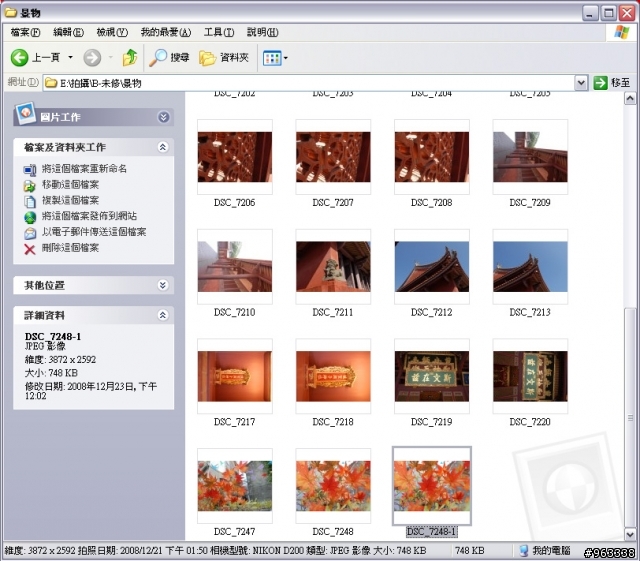Image resolution: width=640 pixels, height=561 pixels.
Task: Click the publish to web globe icon
Action: 30,217
